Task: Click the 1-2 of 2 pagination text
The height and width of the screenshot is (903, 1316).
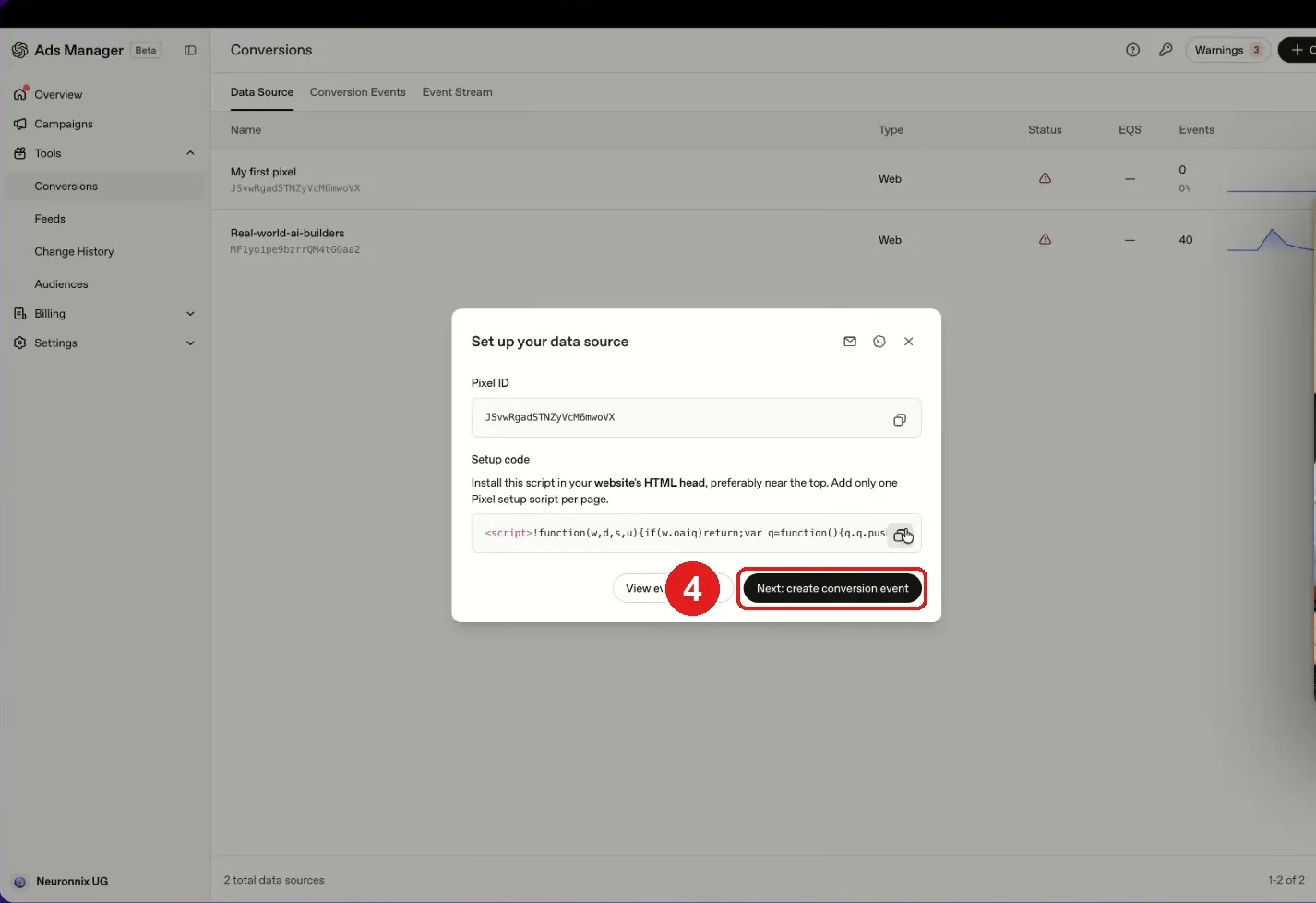Action: 1286,880
